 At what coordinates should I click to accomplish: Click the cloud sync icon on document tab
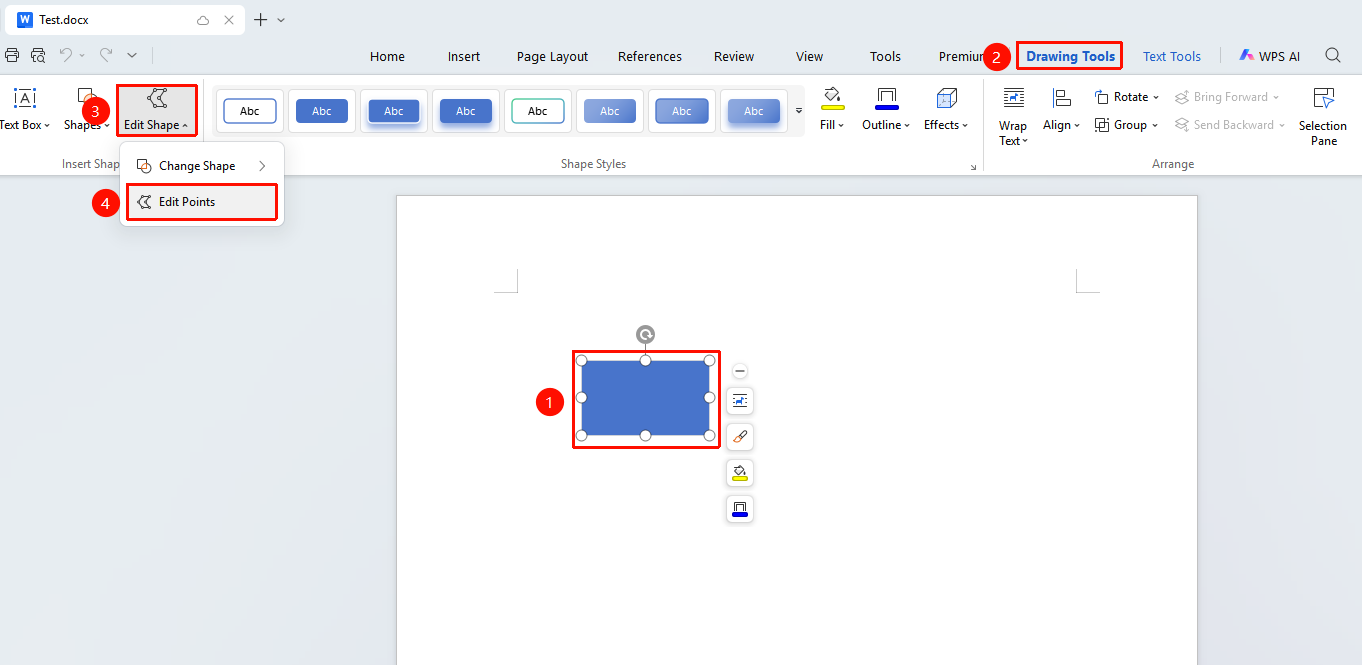204,20
